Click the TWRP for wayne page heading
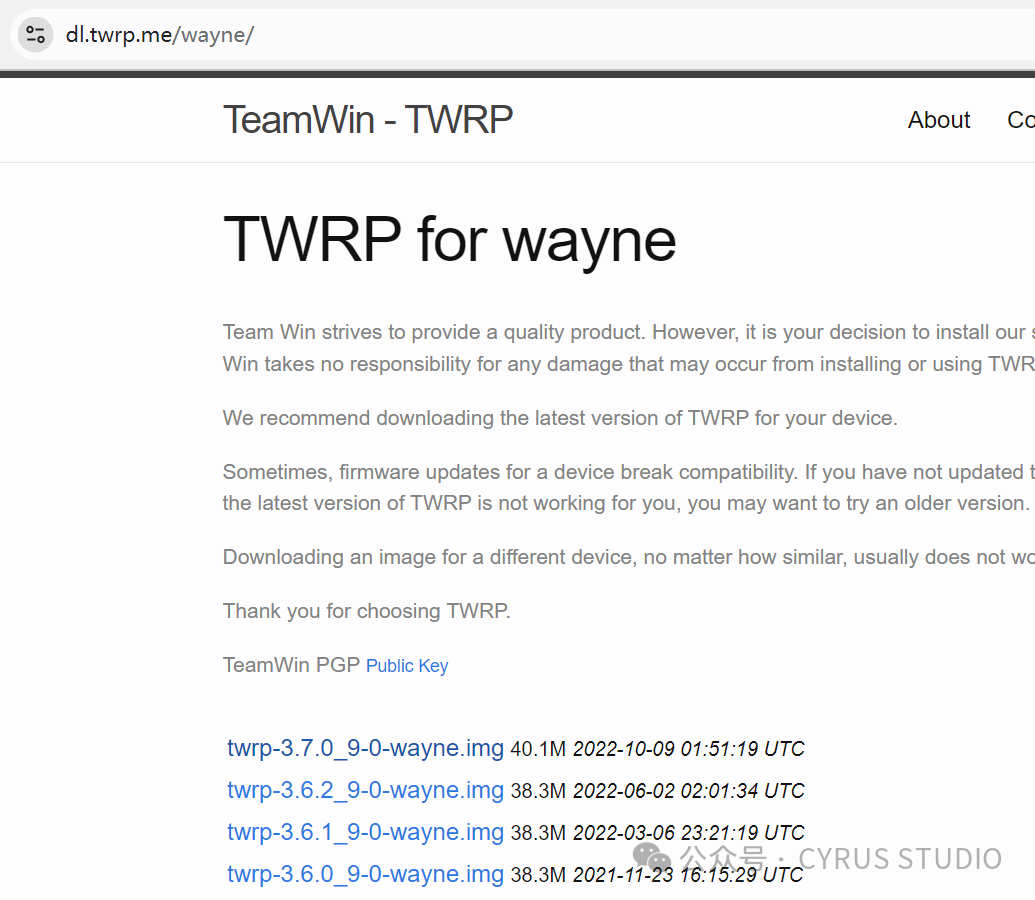 [x=450, y=240]
